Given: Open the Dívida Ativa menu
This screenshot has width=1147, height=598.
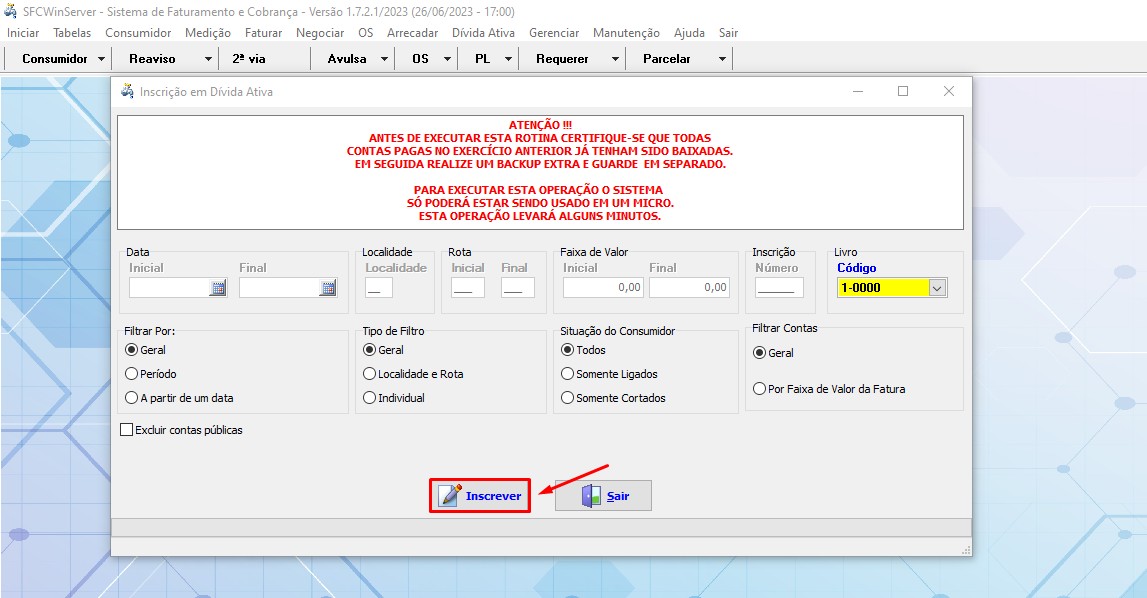Looking at the screenshot, I should [485, 32].
